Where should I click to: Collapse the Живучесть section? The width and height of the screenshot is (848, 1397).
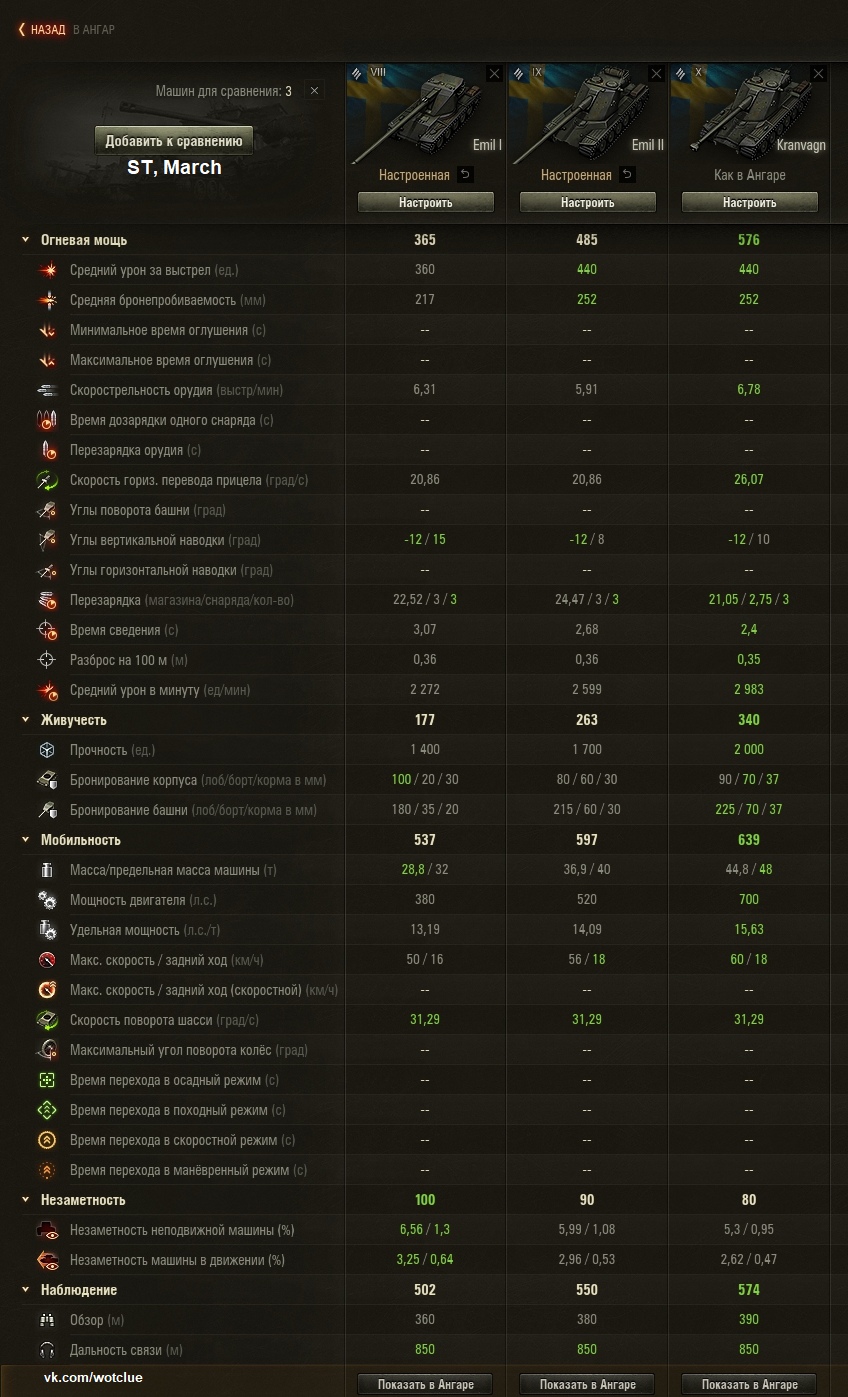click(26, 720)
